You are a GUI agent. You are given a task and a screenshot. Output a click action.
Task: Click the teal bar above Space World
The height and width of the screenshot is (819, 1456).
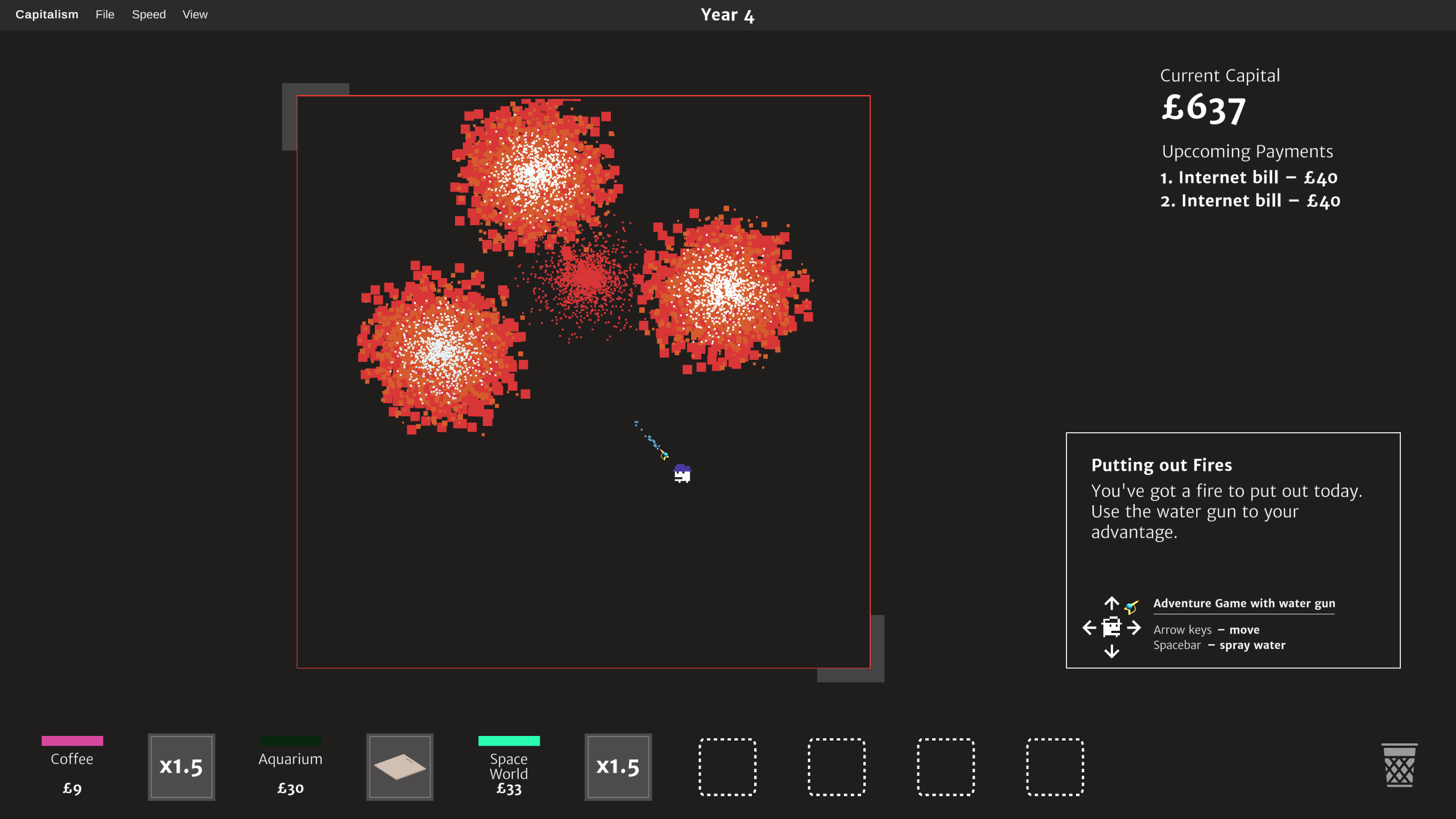pyautogui.click(x=509, y=741)
